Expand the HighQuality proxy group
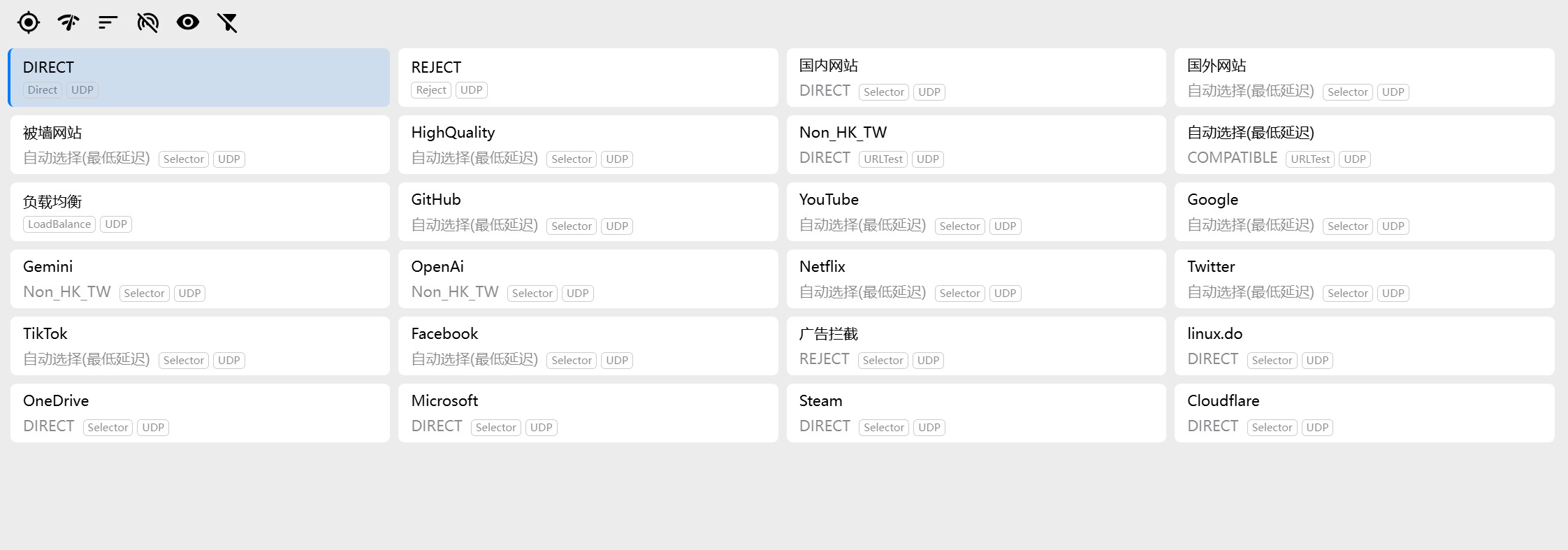Viewport: 1568px width, 550px height. coord(588,145)
